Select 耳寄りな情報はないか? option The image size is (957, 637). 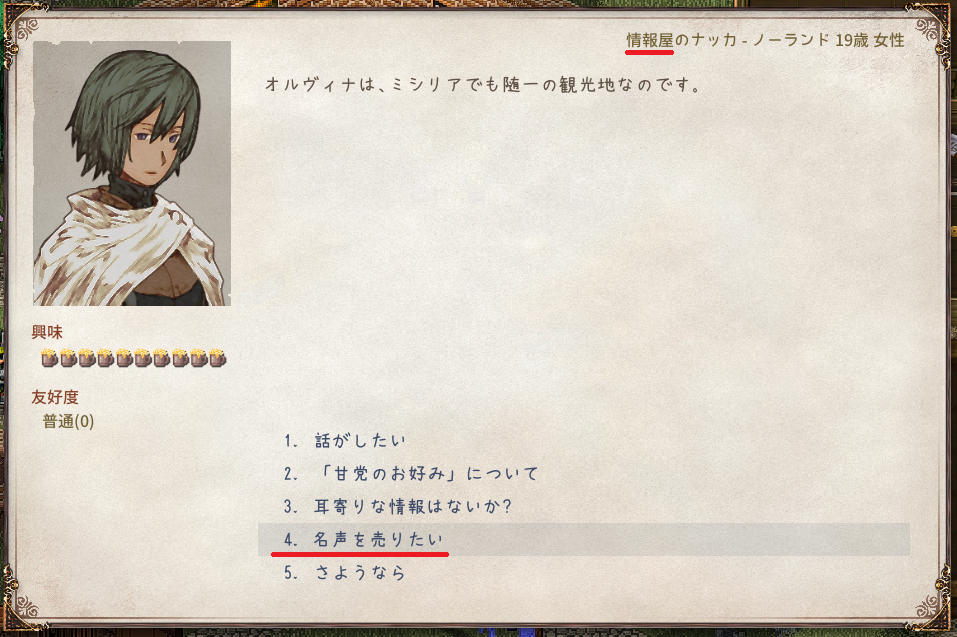(x=397, y=506)
